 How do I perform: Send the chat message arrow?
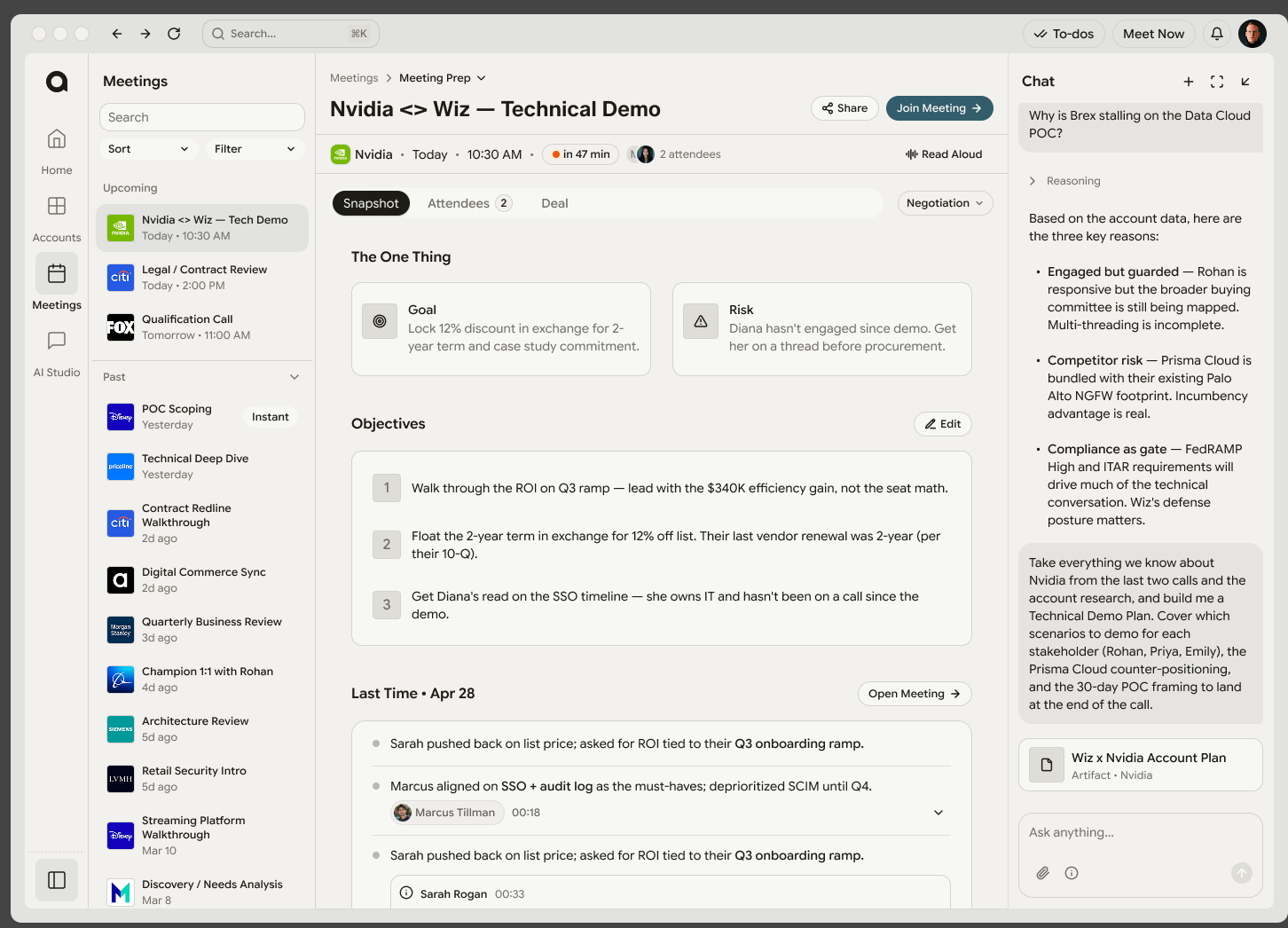pyautogui.click(x=1242, y=873)
